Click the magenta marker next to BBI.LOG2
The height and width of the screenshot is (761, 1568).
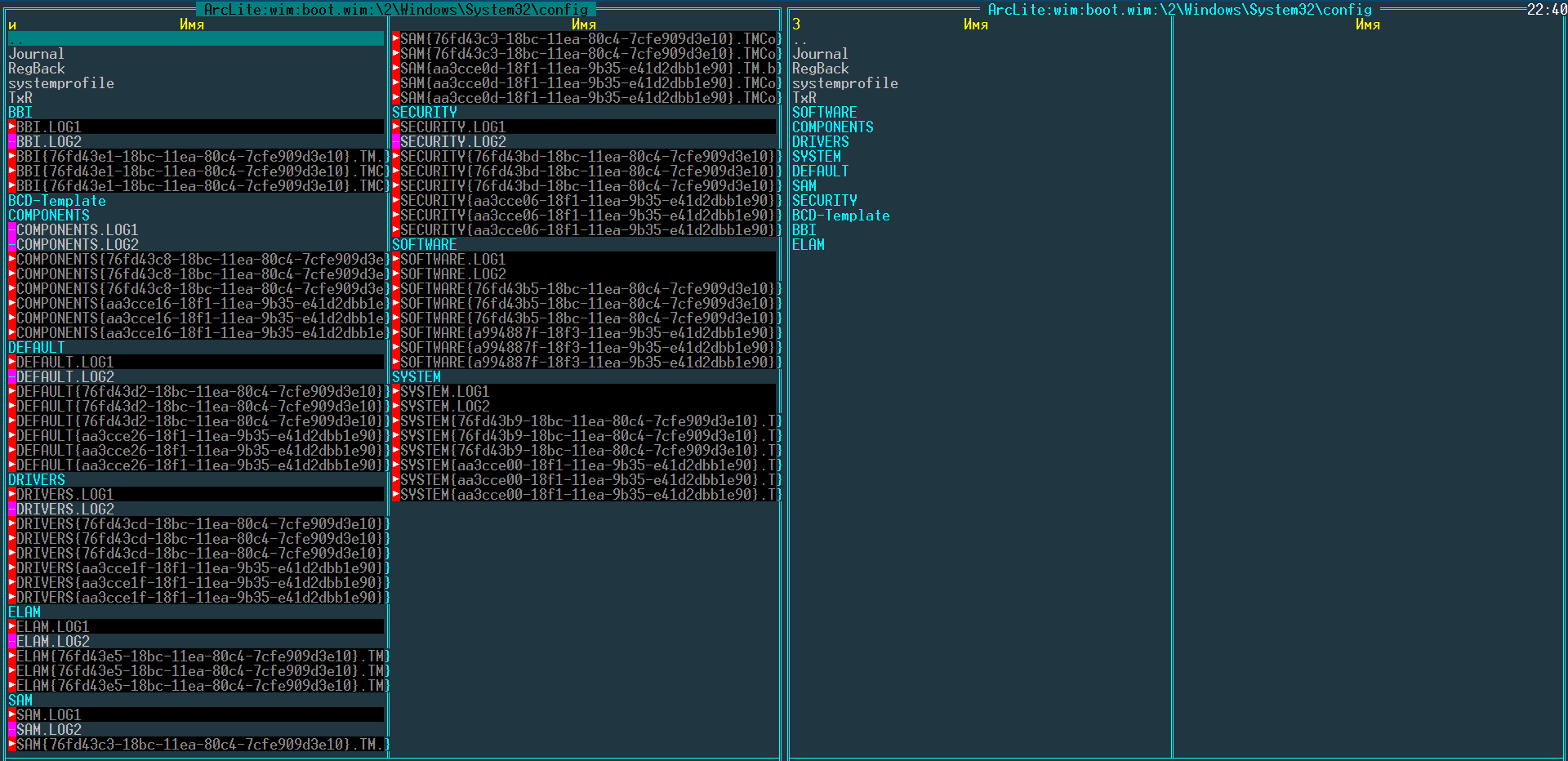pyautogui.click(x=11, y=142)
